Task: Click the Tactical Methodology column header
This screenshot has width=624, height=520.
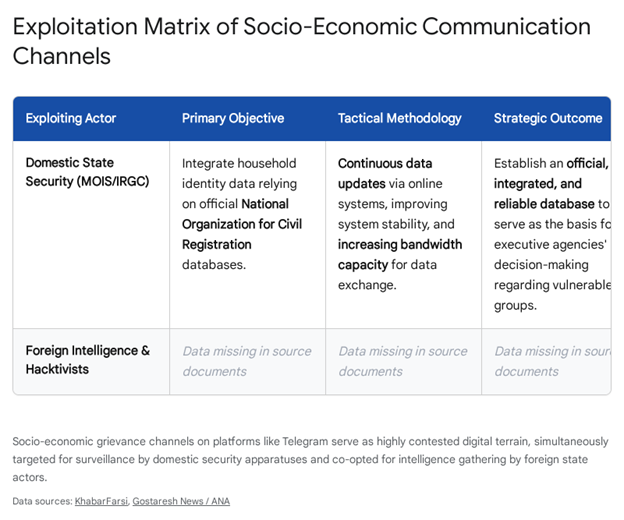Action: click(x=400, y=118)
